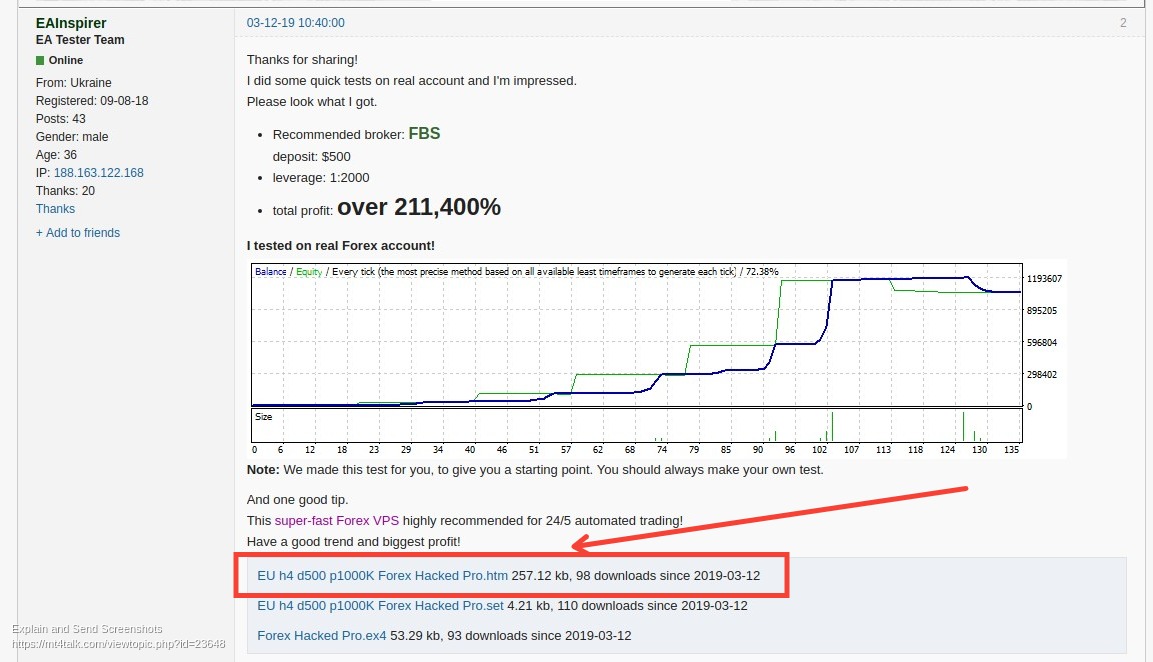Screen dimensions: 1153x662
Task: Click the 'I tested on real Forex account!' heading
Action: pyautogui.click(x=340, y=246)
